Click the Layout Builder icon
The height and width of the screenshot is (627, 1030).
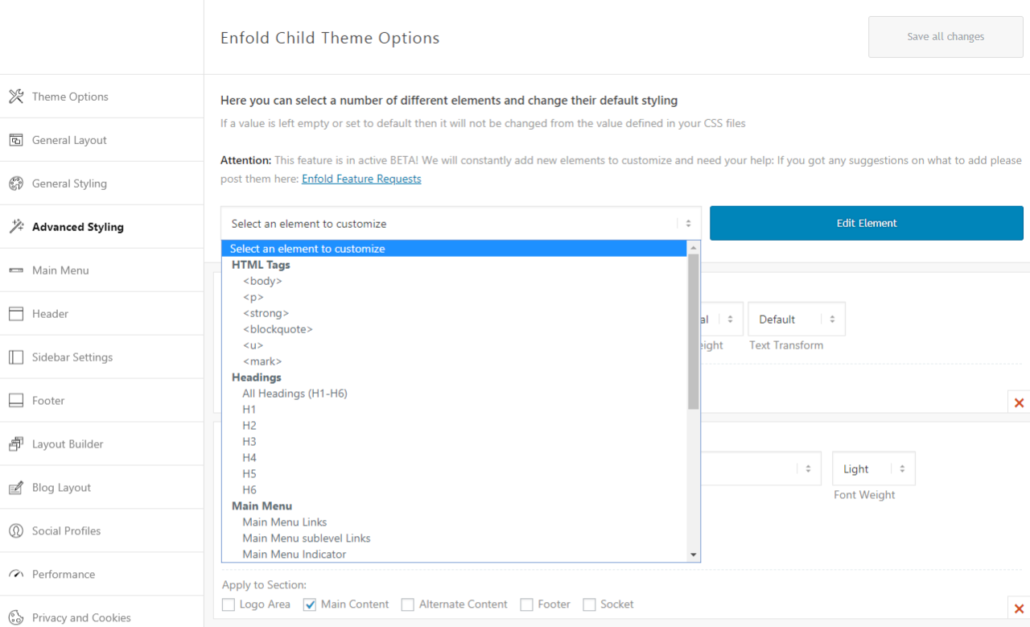click(x=16, y=444)
